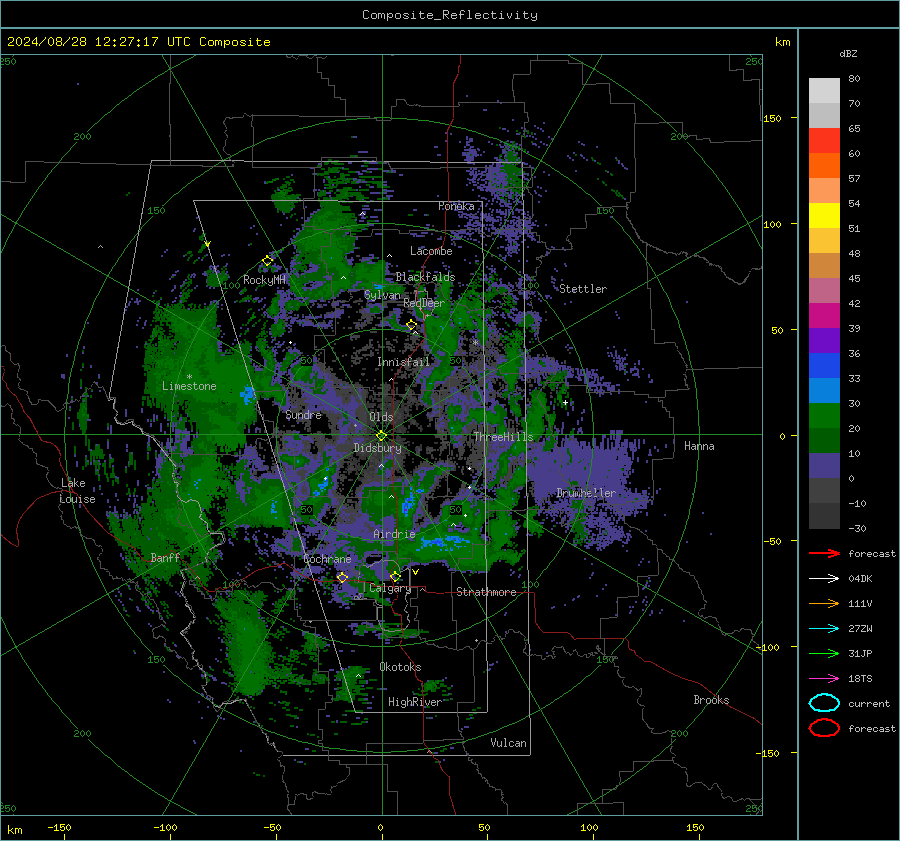This screenshot has width=900, height=841.
Task: Click the slate purple 0-10 dBZ swatch
Action: [824, 466]
